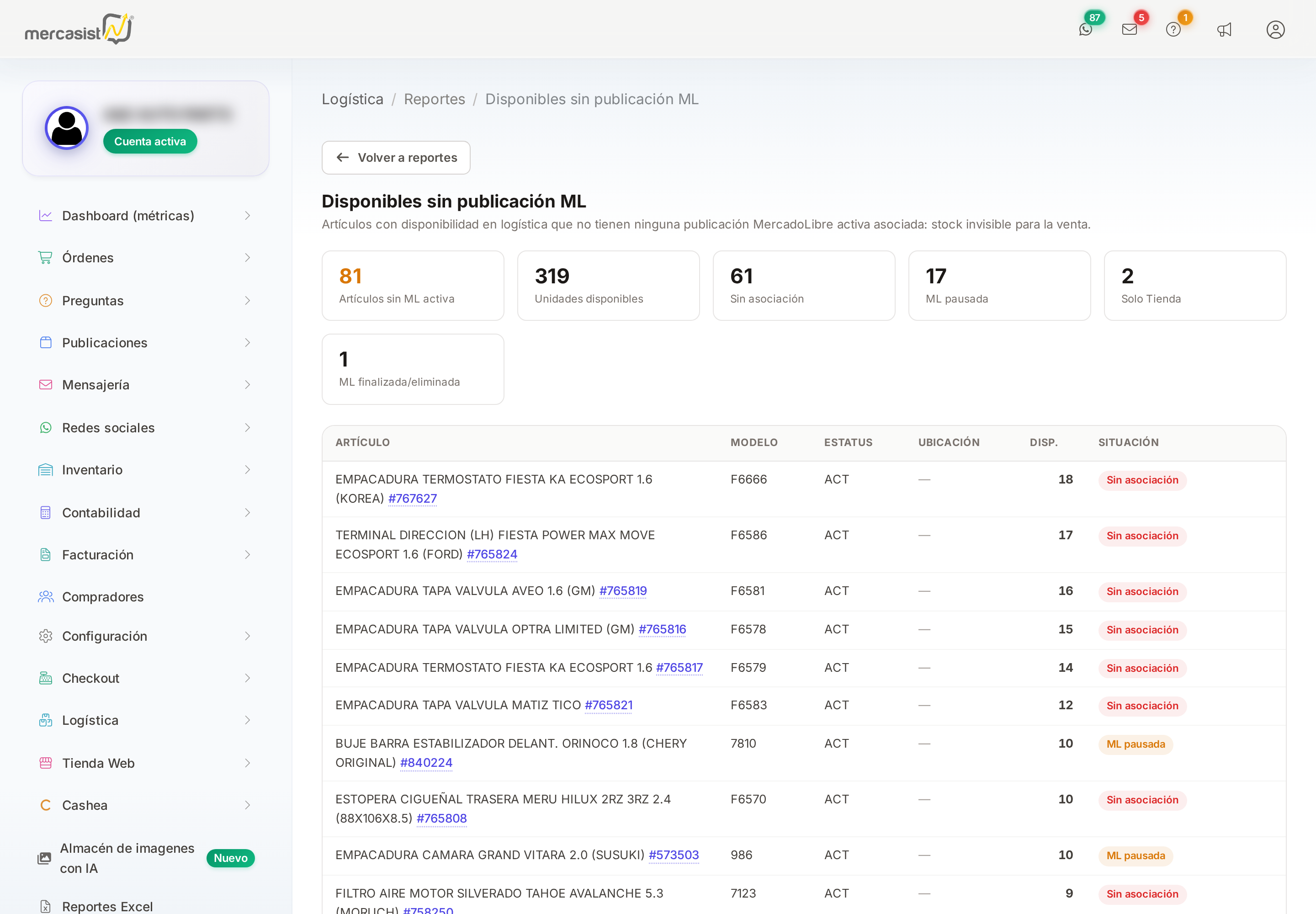Open article link #765816
The image size is (1316, 914).
(x=662, y=629)
